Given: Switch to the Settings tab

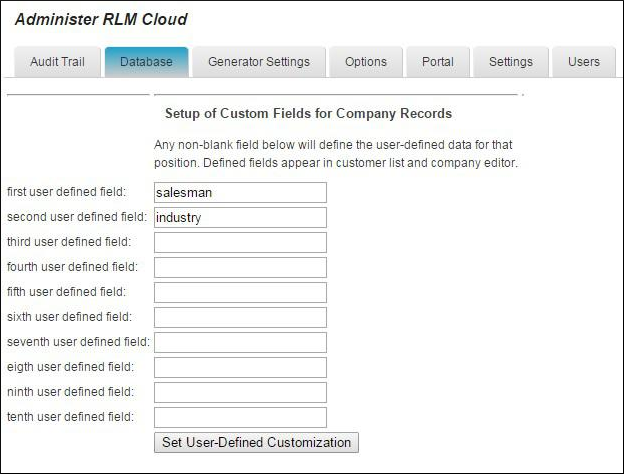Looking at the screenshot, I should click(511, 62).
